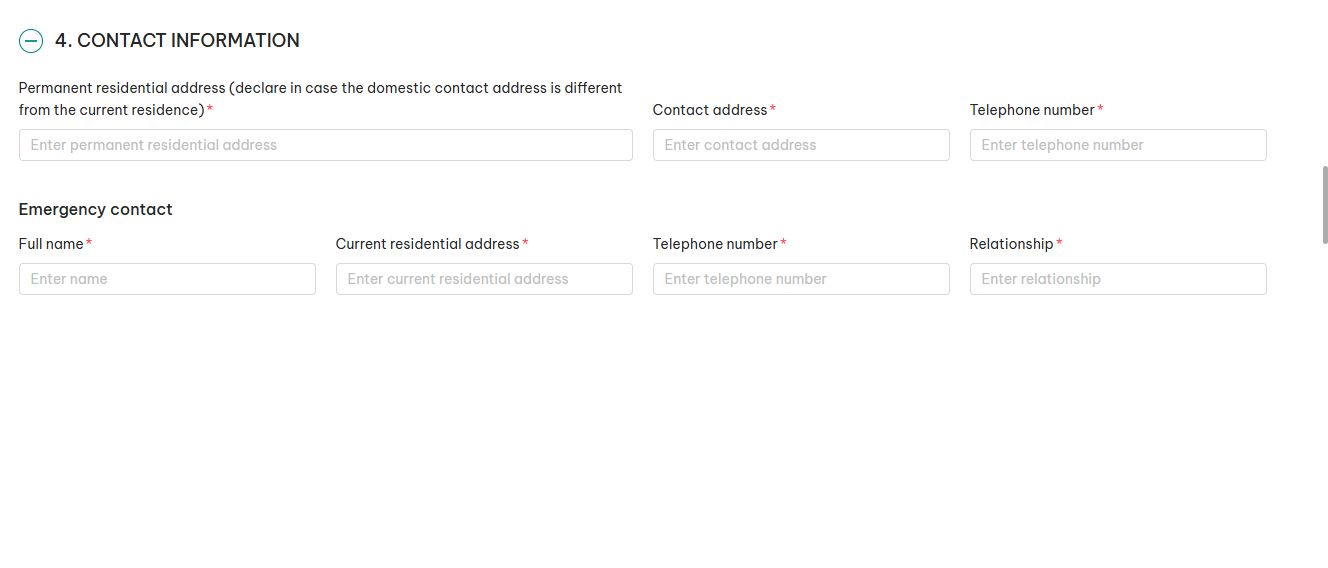
Task: Focus the Enter relationship input field
Action: [1117, 279]
